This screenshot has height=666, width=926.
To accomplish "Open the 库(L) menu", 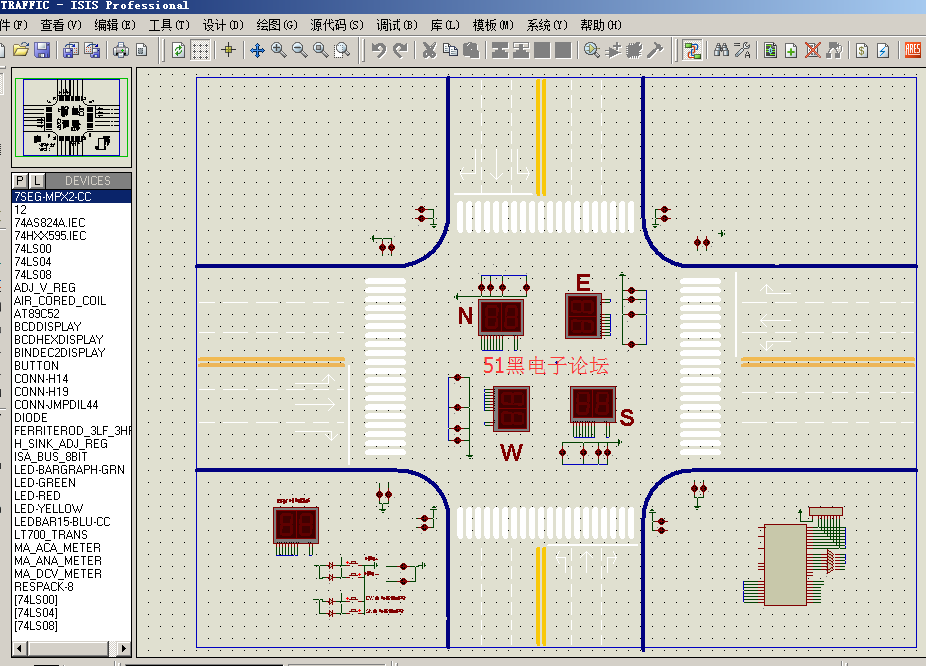I will 445,25.
